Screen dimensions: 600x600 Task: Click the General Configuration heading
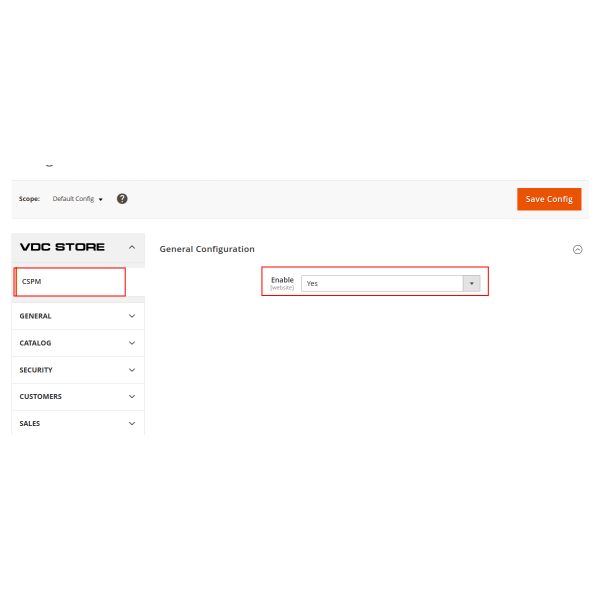(207, 249)
